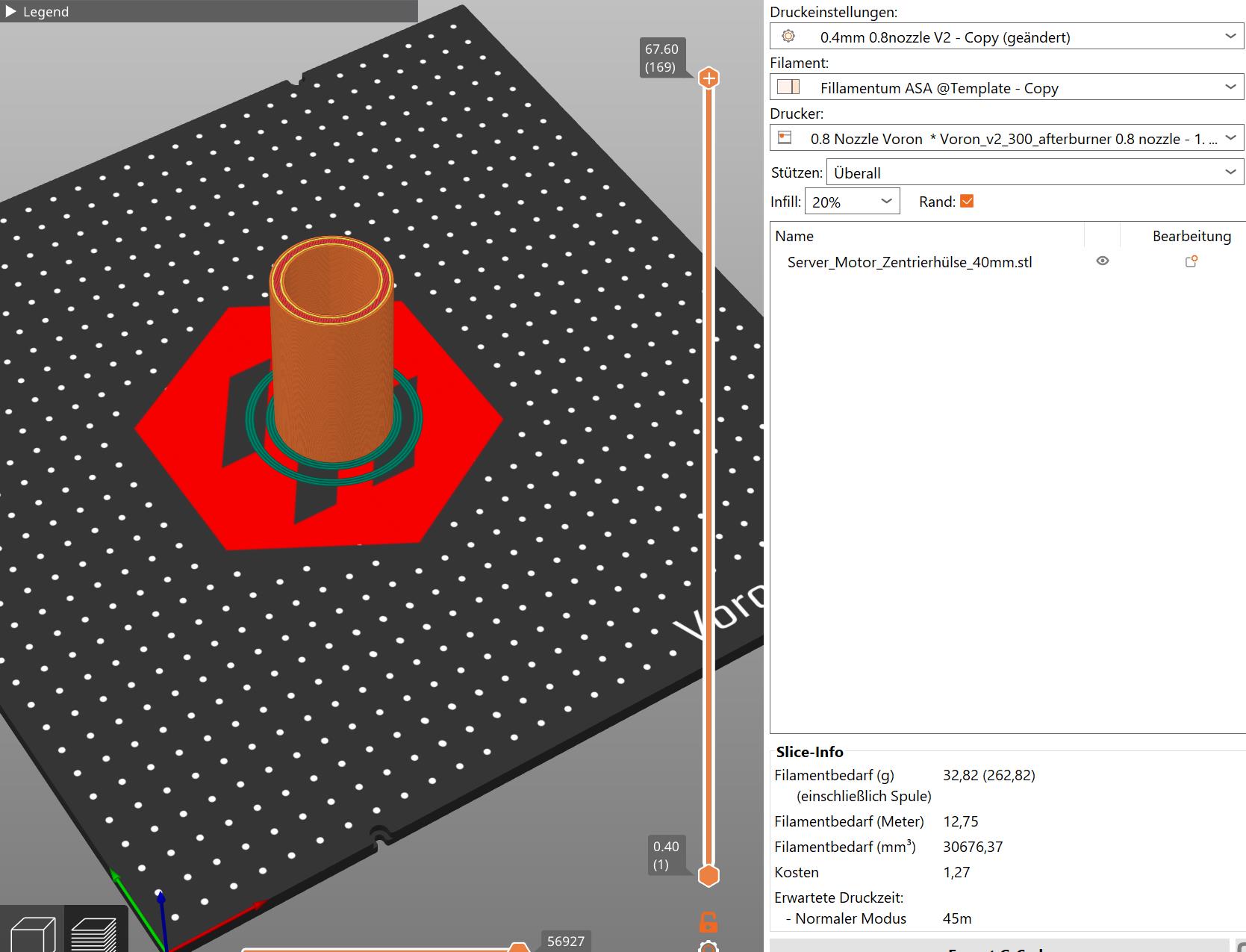
Task: Click the edit icon in Bearbeitung column
Action: click(x=1192, y=261)
